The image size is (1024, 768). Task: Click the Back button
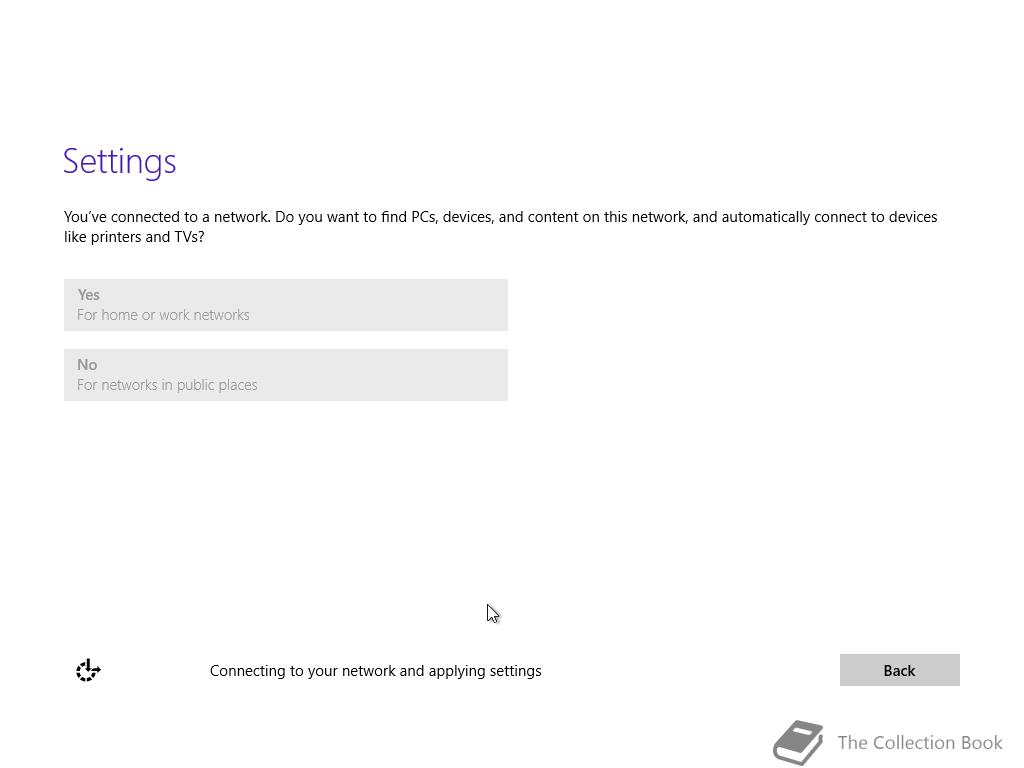899,670
